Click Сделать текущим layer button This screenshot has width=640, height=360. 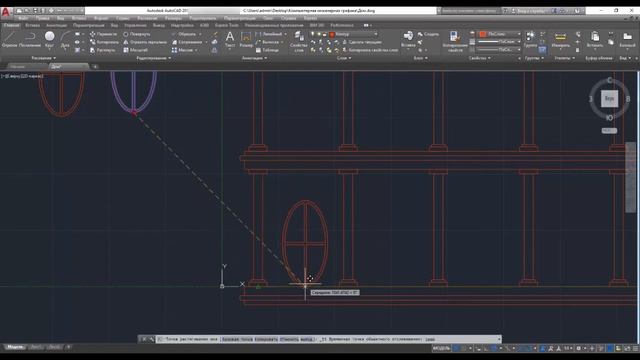pyautogui.click(x=362, y=42)
